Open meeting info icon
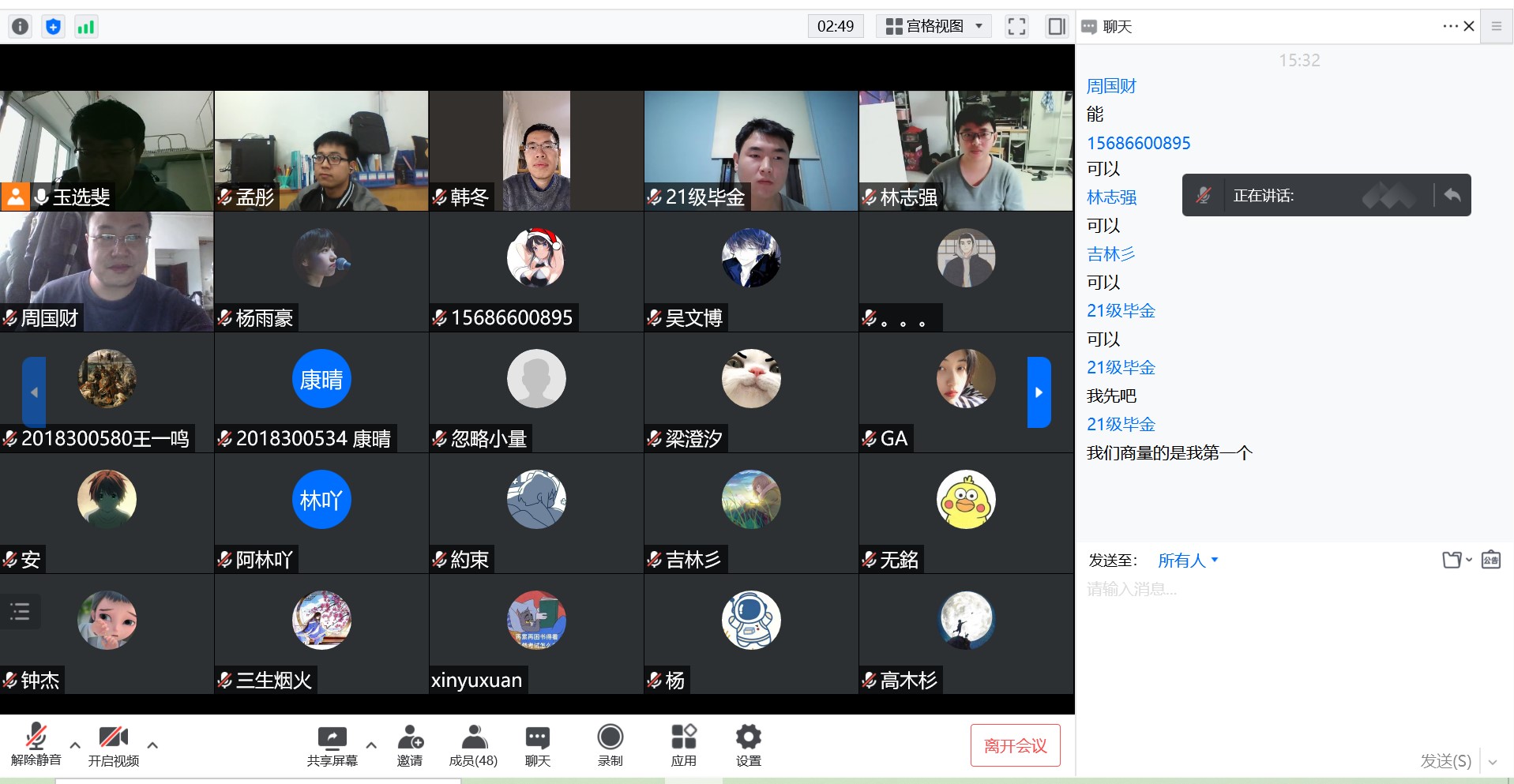1514x784 pixels. (x=20, y=27)
